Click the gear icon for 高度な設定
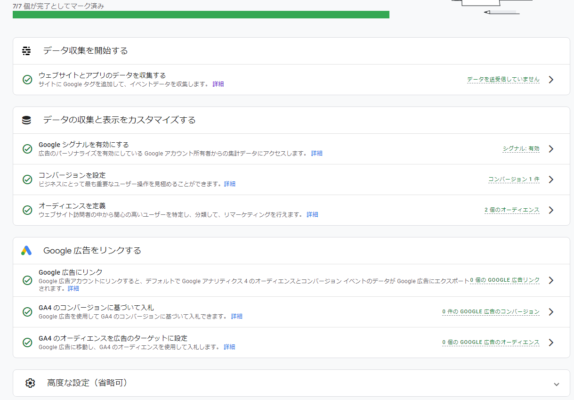Screen dimensions: 574x400 (30, 383)
